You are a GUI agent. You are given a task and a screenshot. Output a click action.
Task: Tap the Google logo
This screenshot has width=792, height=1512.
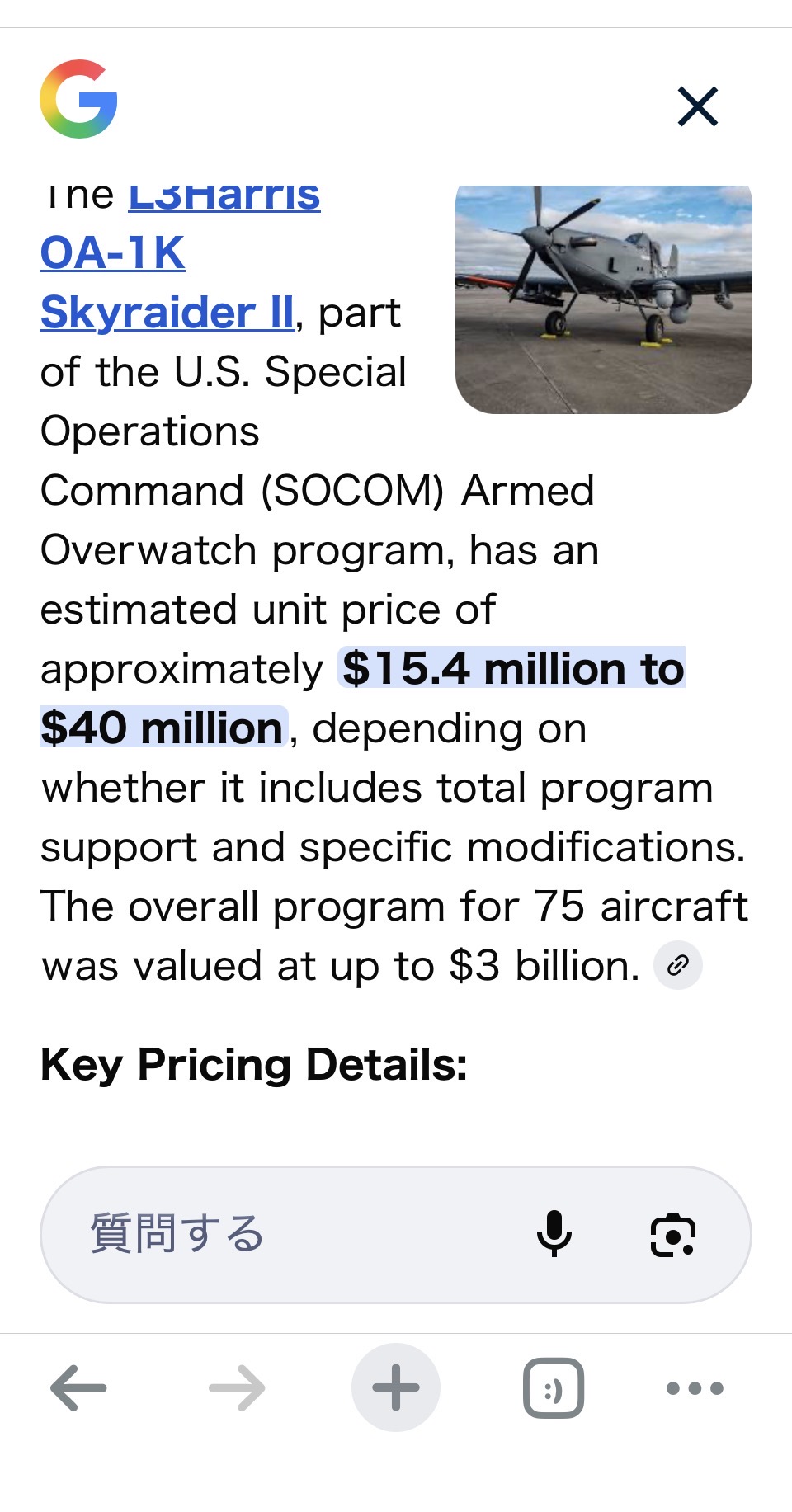78,99
